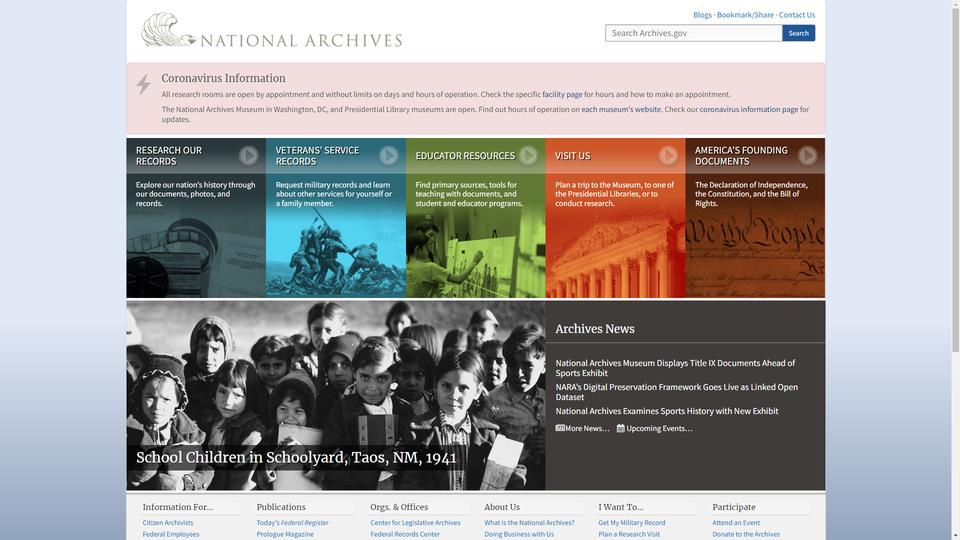The height and width of the screenshot is (540, 960).
Task: Click the arrow icon on Research Our Records
Action: [x=249, y=156]
